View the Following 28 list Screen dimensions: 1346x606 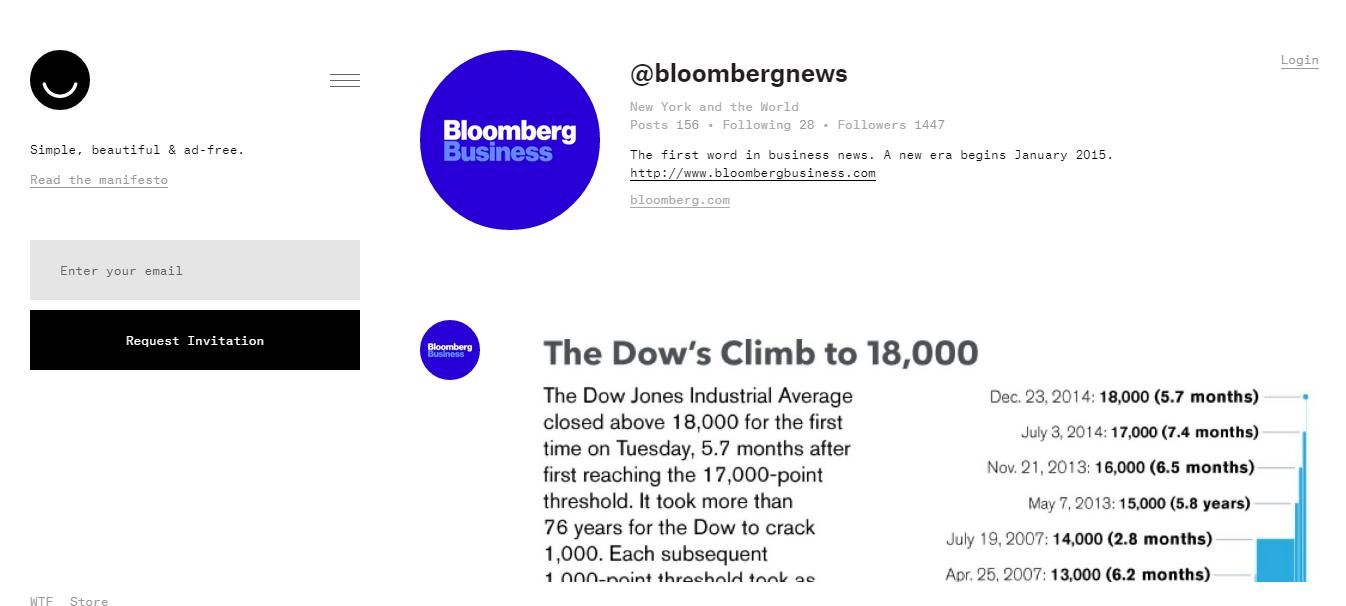click(x=768, y=125)
